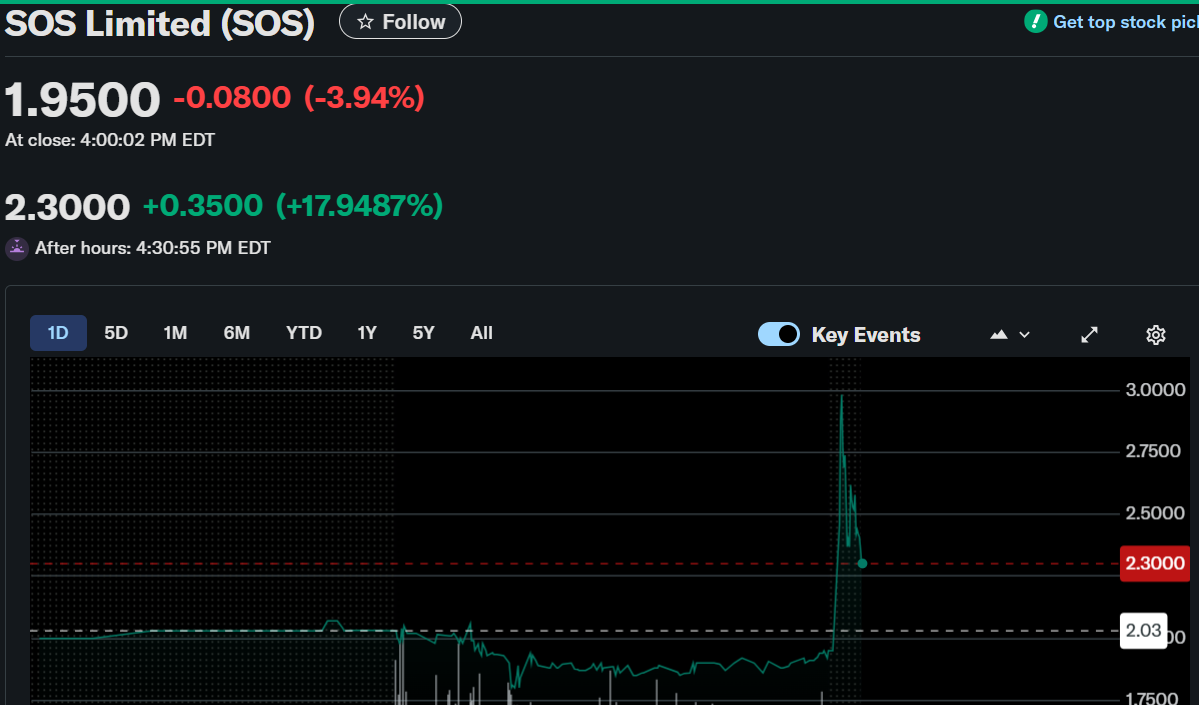
Task: Expand chart to full screen
Action: [x=1090, y=335]
